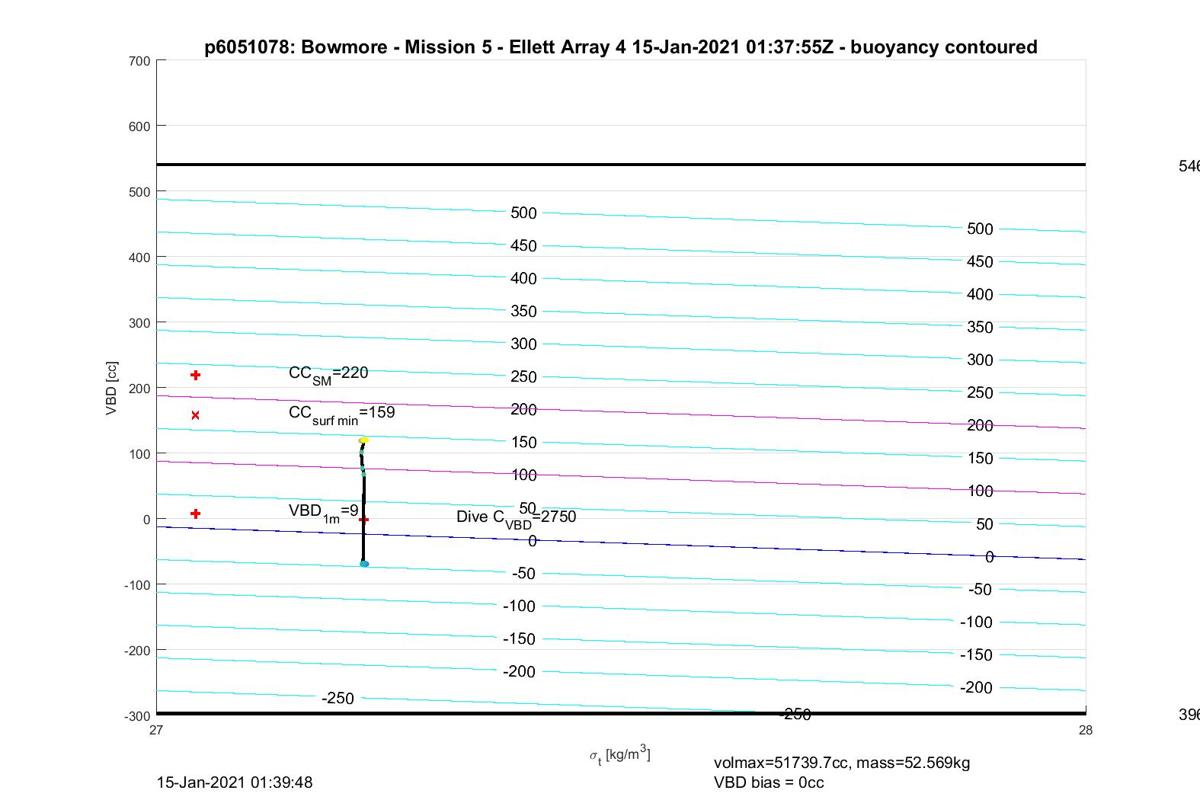The height and width of the screenshot is (804, 1200).
Task: Click the thick black horizontal line near VBD 540
Action: coord(621,164)
